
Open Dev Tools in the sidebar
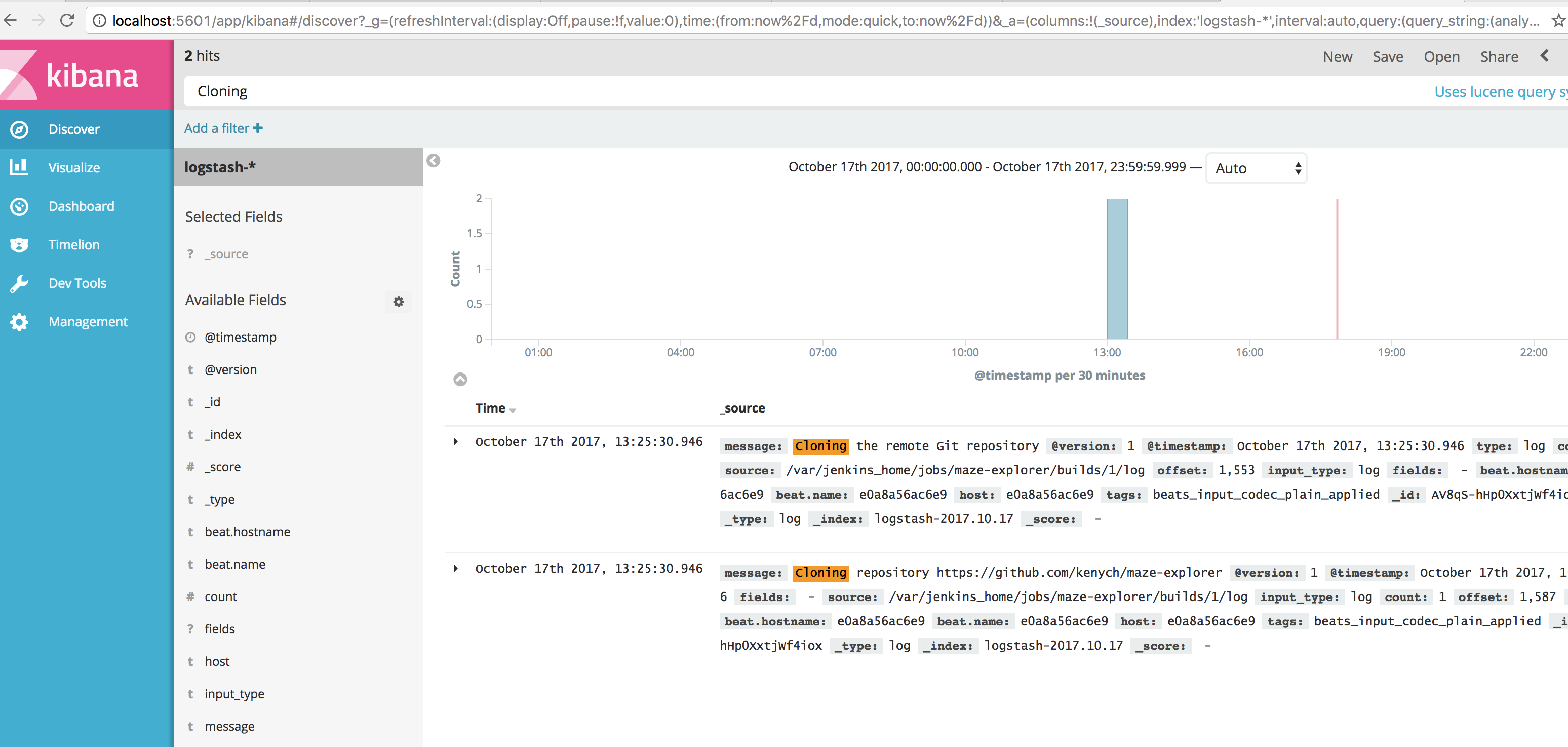point(87,283)
